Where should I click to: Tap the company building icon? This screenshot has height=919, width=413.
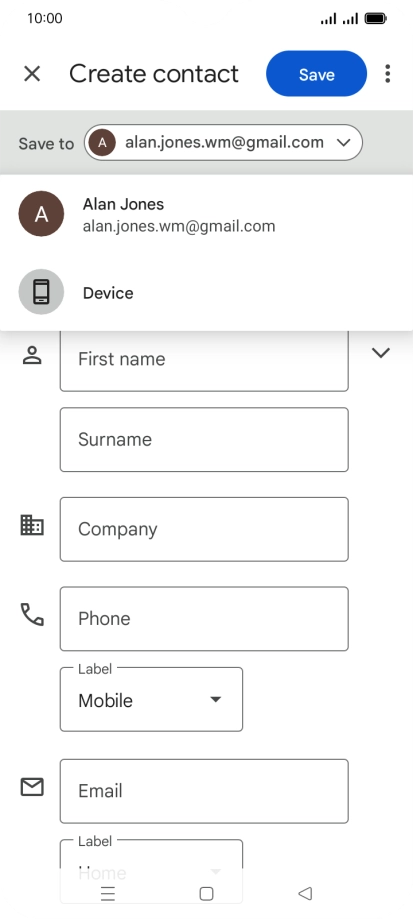tap(32, 525)
